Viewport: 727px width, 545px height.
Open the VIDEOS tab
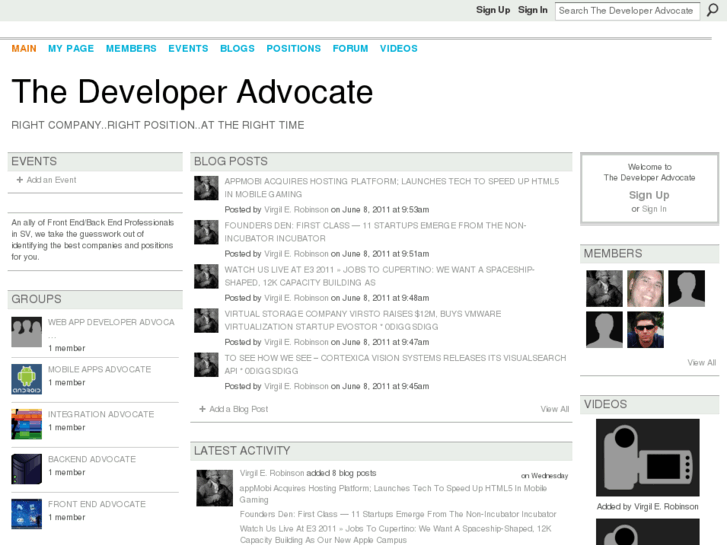(x=399, y=49)
